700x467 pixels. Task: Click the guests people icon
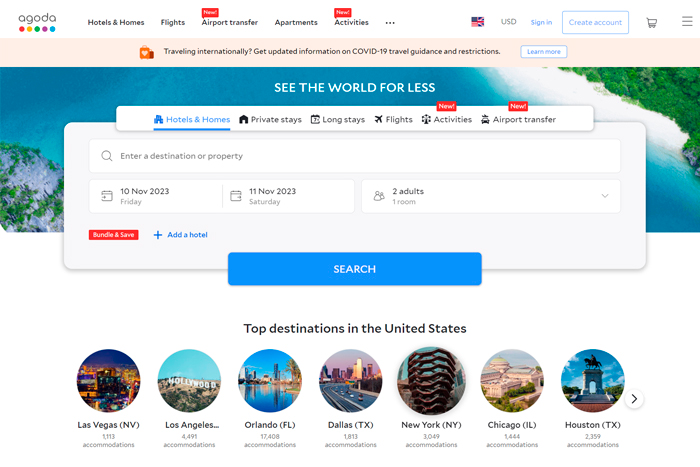[379, 196]
